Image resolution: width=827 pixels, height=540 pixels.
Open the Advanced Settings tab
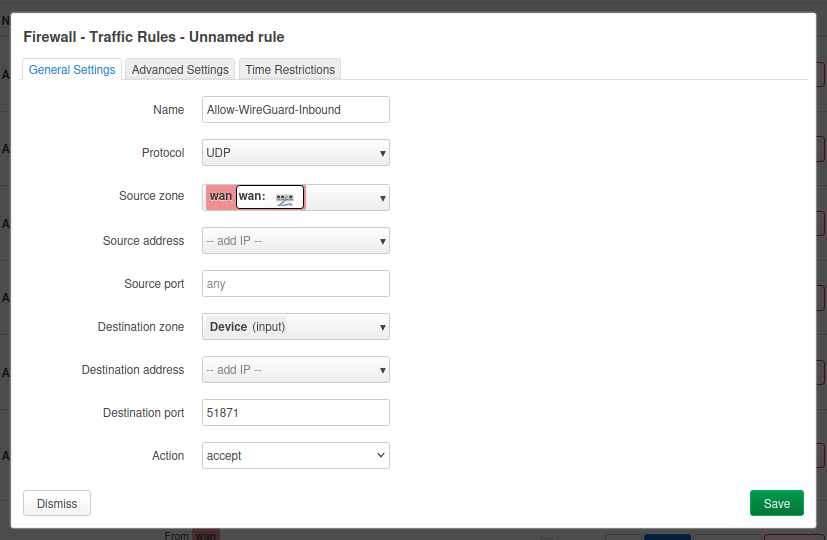click(180, 70)
